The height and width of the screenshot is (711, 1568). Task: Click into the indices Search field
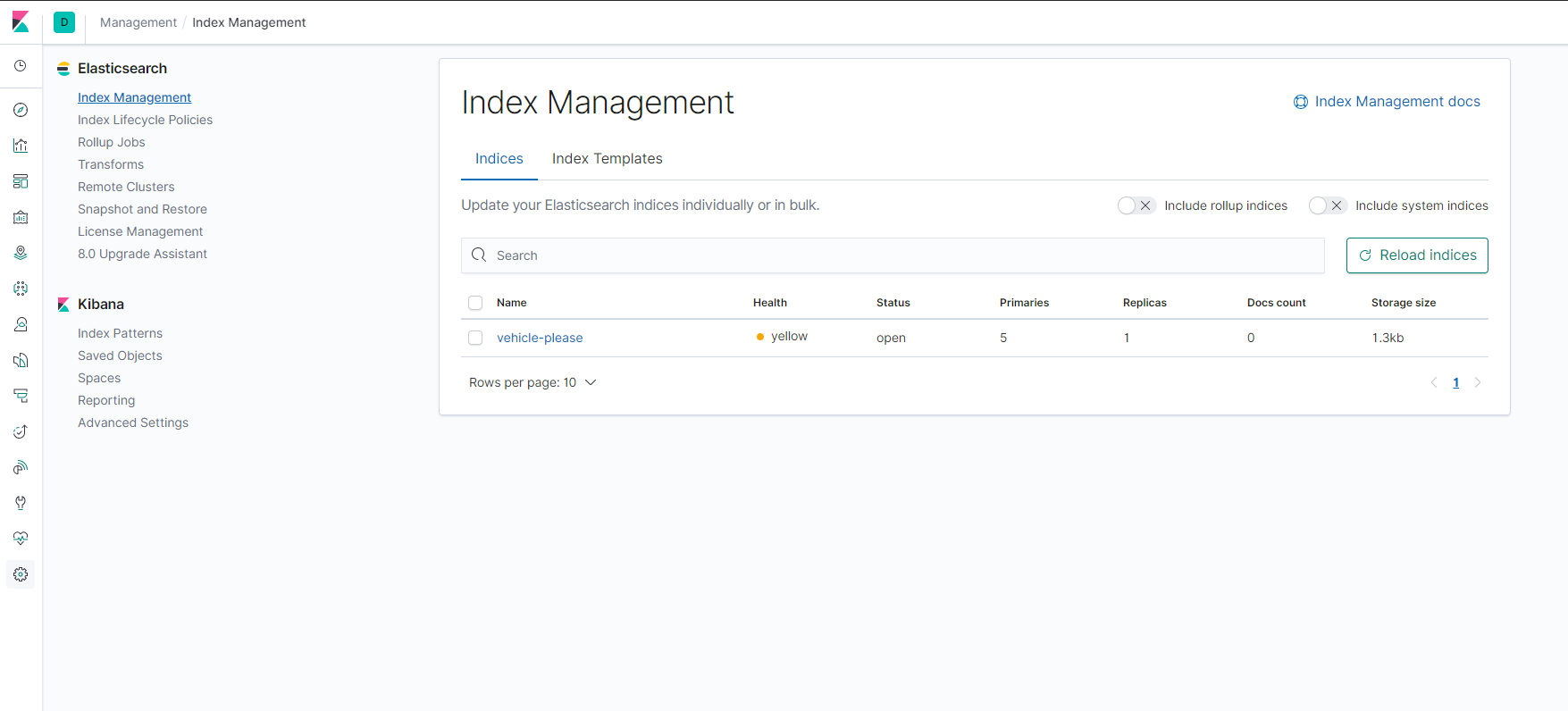click(893, 255)
